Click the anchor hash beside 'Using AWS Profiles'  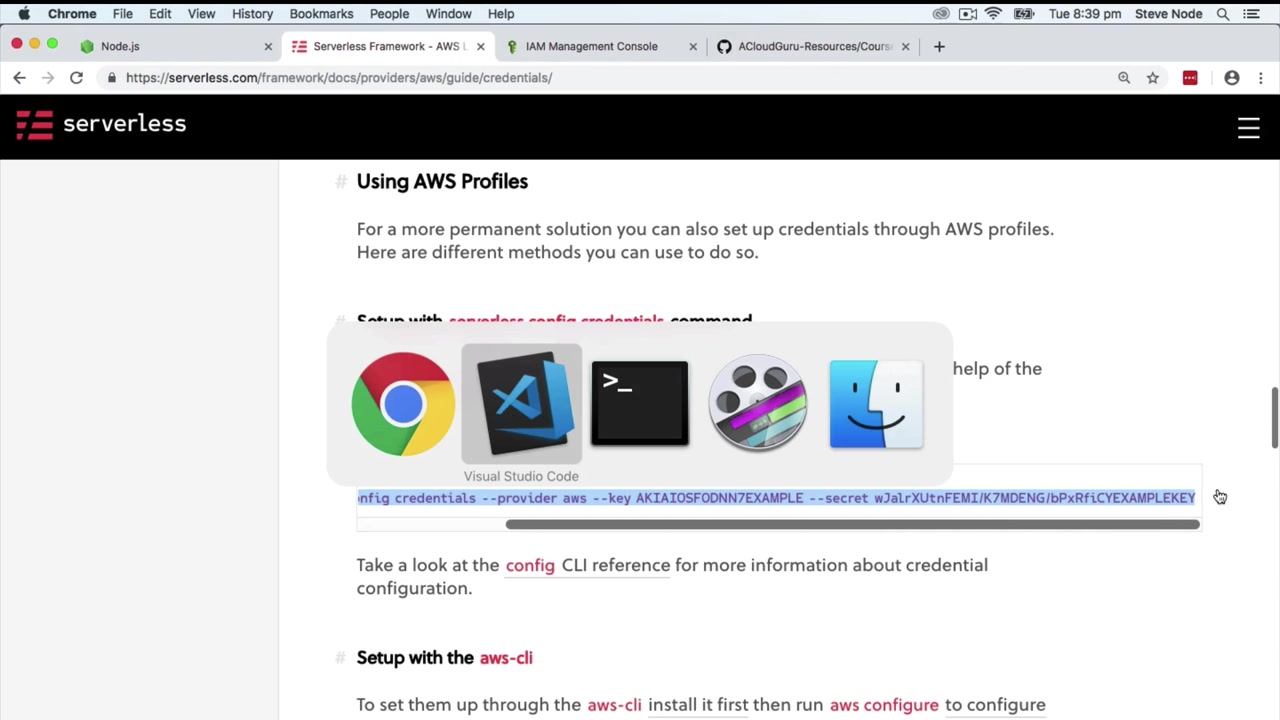340,181
